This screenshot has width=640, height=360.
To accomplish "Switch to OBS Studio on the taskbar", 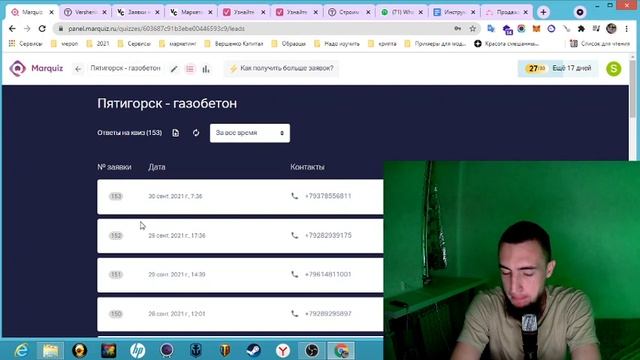I will tap(312, 350).
